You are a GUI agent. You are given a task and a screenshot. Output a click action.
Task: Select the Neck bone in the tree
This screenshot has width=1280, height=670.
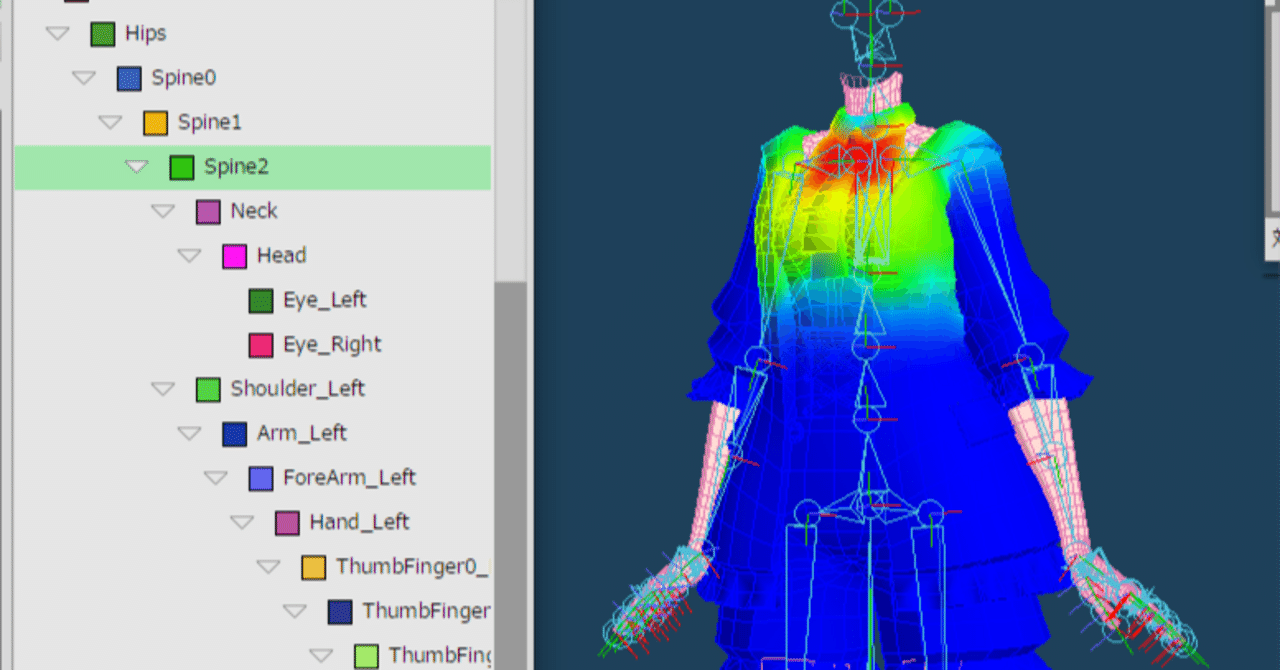(x=253, y=211)
